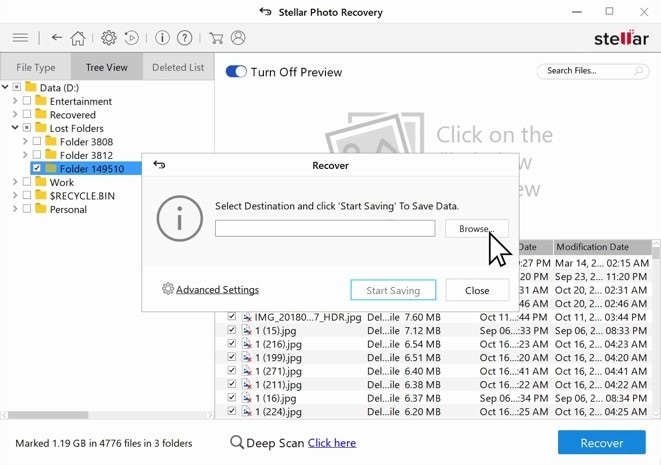Check the Recovered folder checkbox
661x465 pixels.
27,114
